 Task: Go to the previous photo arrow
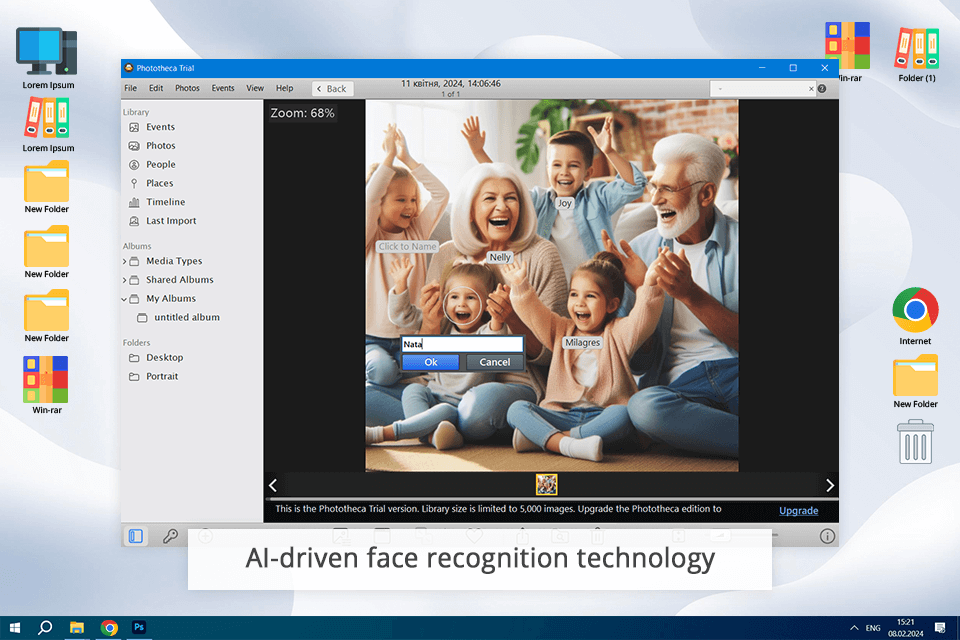click(x=273, y=486)
